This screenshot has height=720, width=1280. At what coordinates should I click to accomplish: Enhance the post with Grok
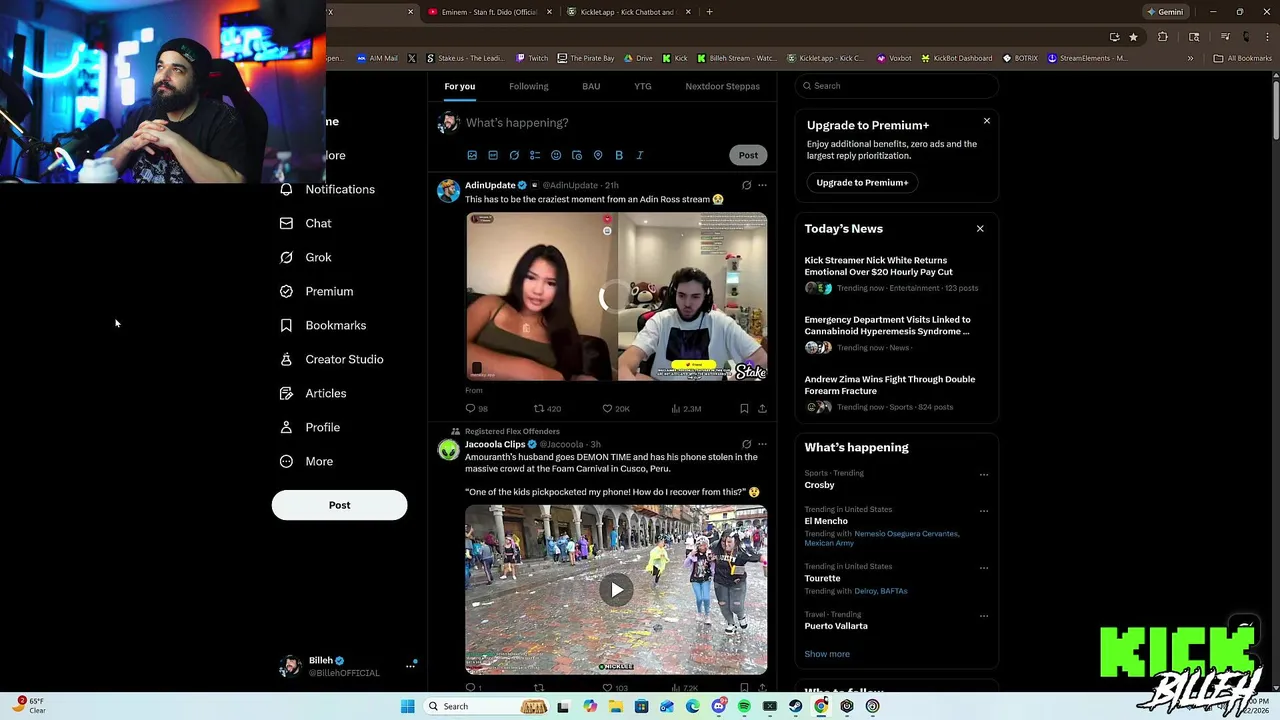click(x=514, y=155)
